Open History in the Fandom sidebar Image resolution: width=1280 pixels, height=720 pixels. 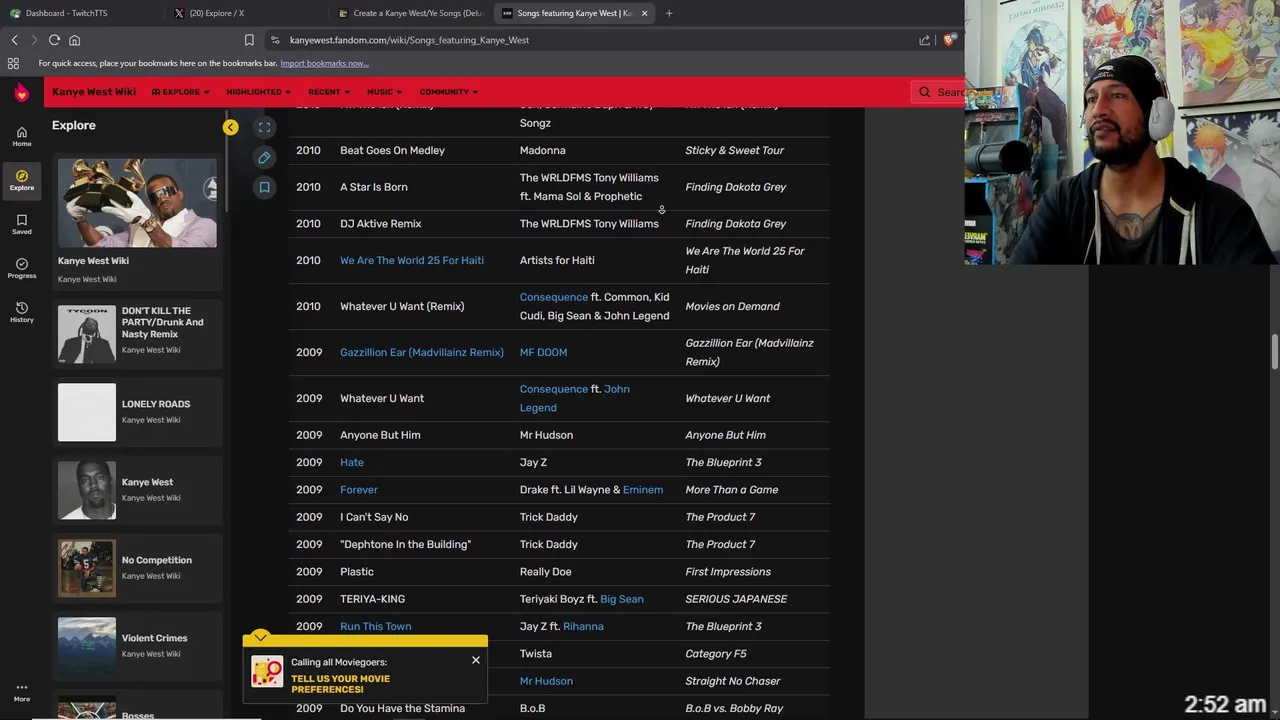click(x=21, y=313)
